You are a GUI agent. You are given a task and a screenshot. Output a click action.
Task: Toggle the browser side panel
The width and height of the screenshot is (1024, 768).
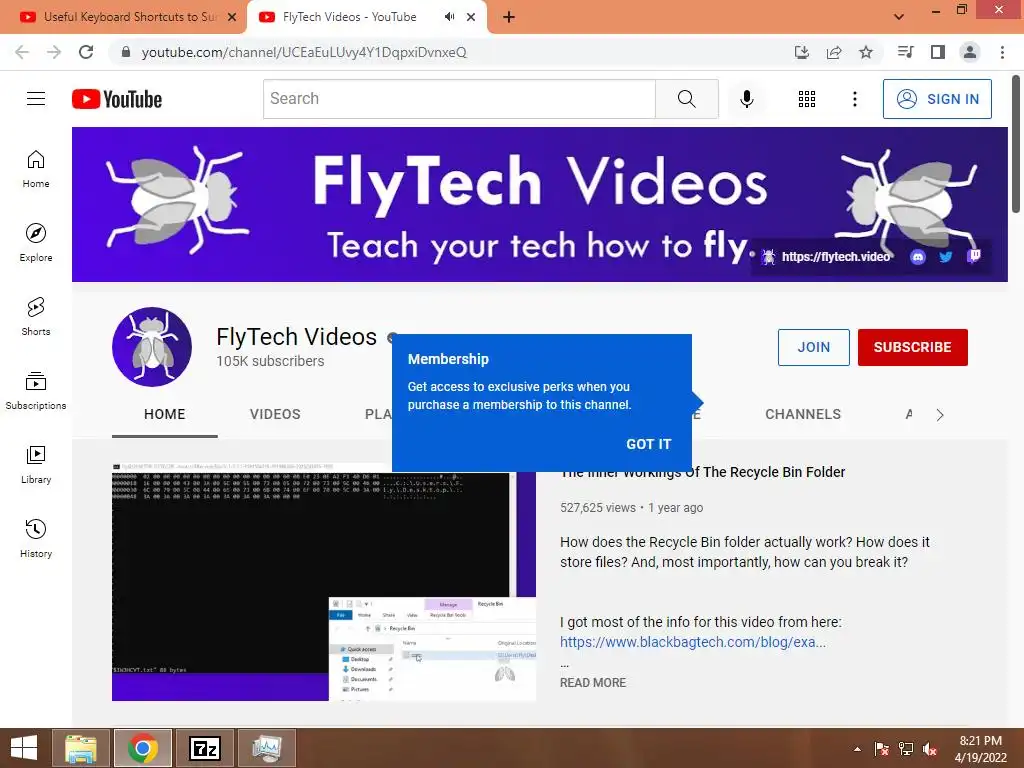click(938, 52)
